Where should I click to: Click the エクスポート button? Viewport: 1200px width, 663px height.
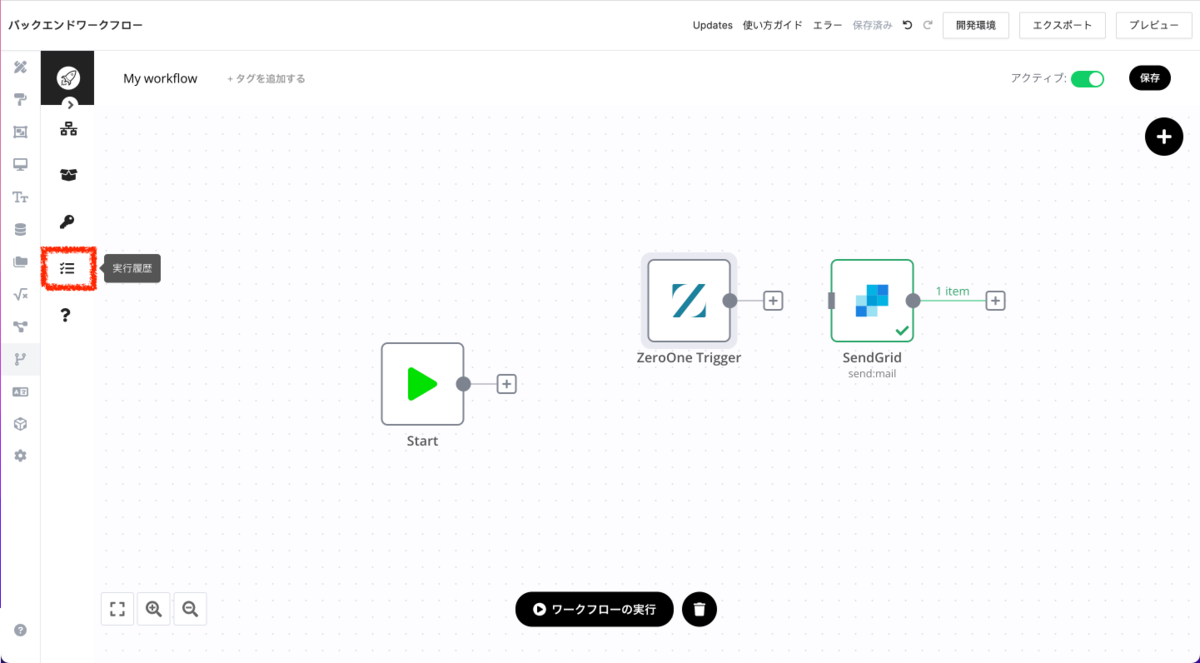[1063, 25]
